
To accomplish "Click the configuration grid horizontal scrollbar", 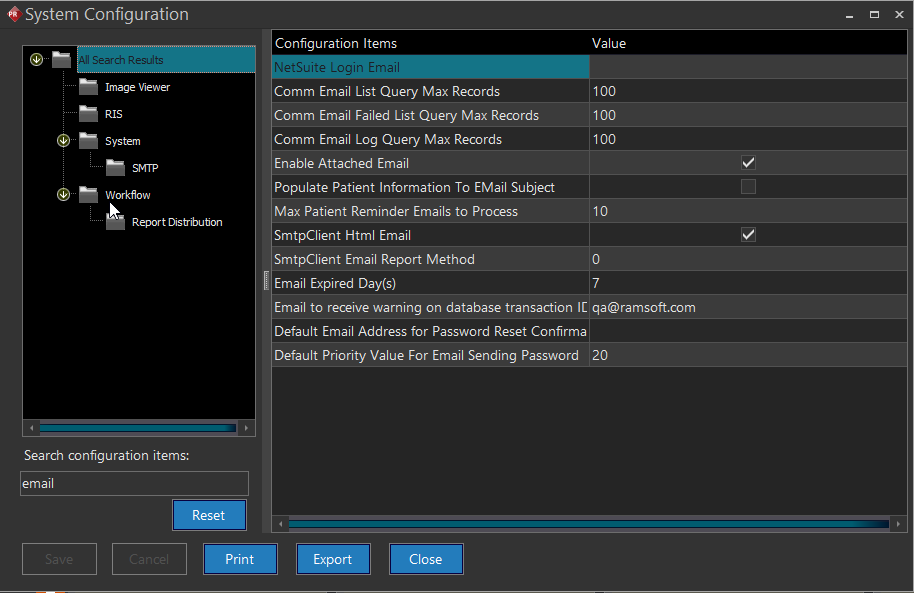I will (588, 523).
